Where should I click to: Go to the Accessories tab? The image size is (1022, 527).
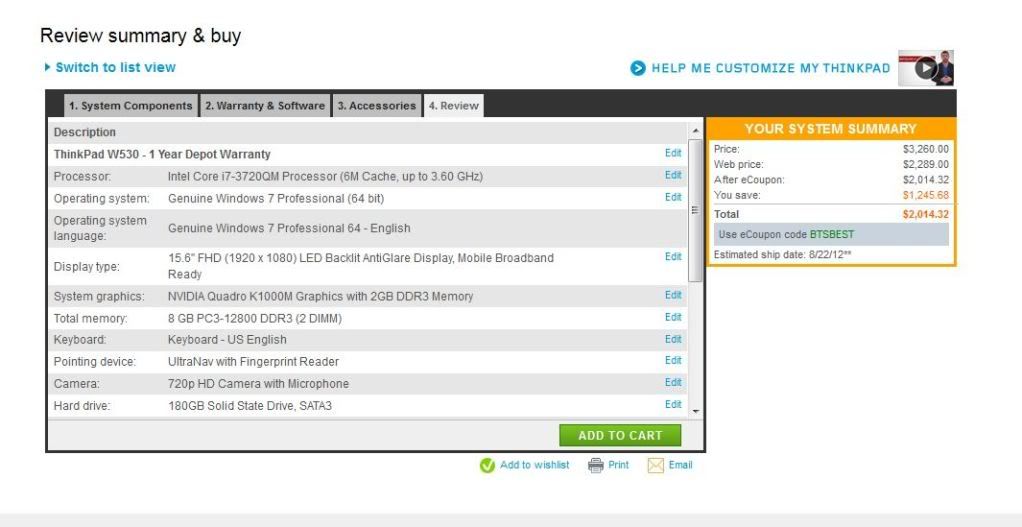(376, 106)
